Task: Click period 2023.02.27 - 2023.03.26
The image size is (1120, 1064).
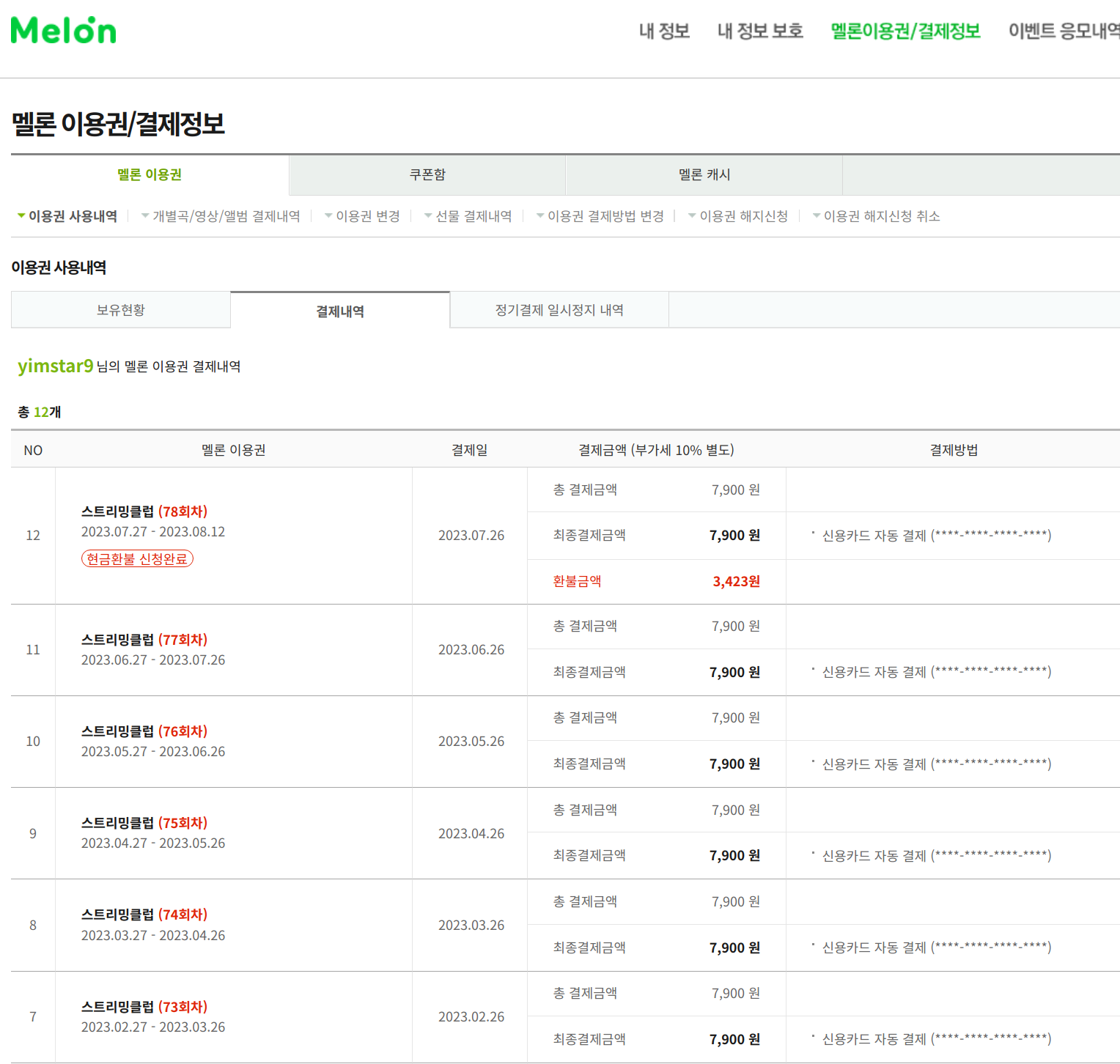Action: click(153, 1027)
